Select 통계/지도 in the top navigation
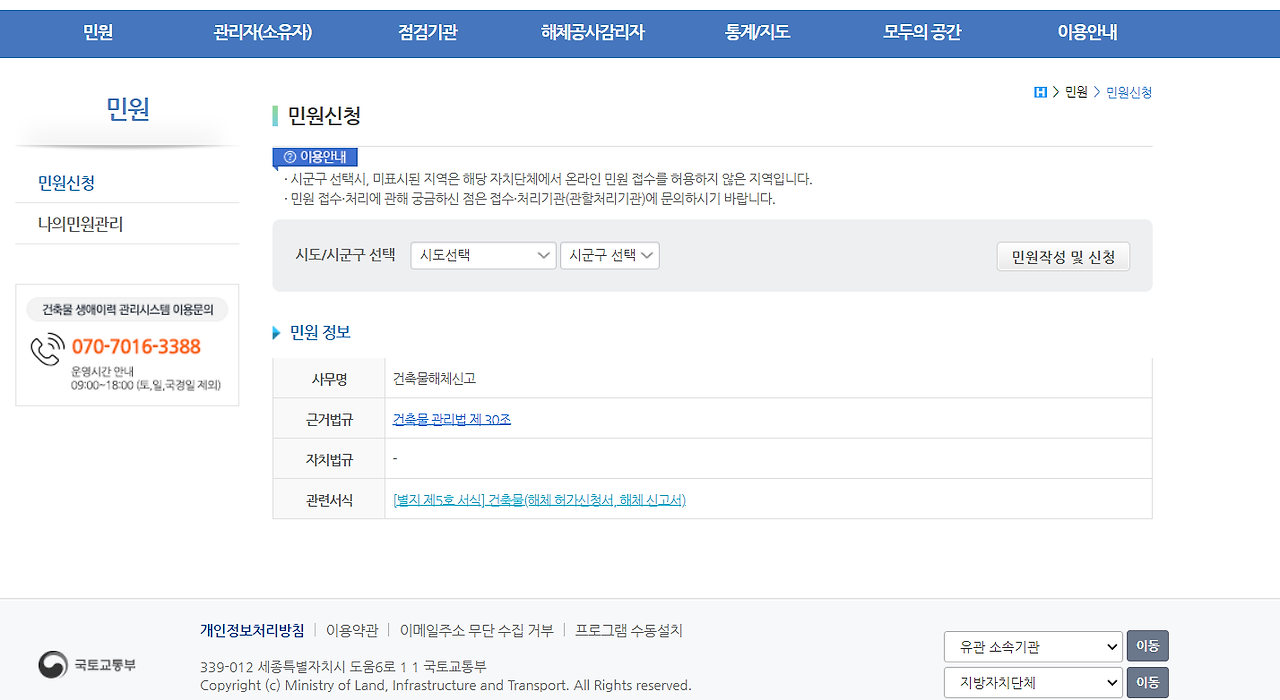This screenshot has width=1280, height=700. pos(756,33)
